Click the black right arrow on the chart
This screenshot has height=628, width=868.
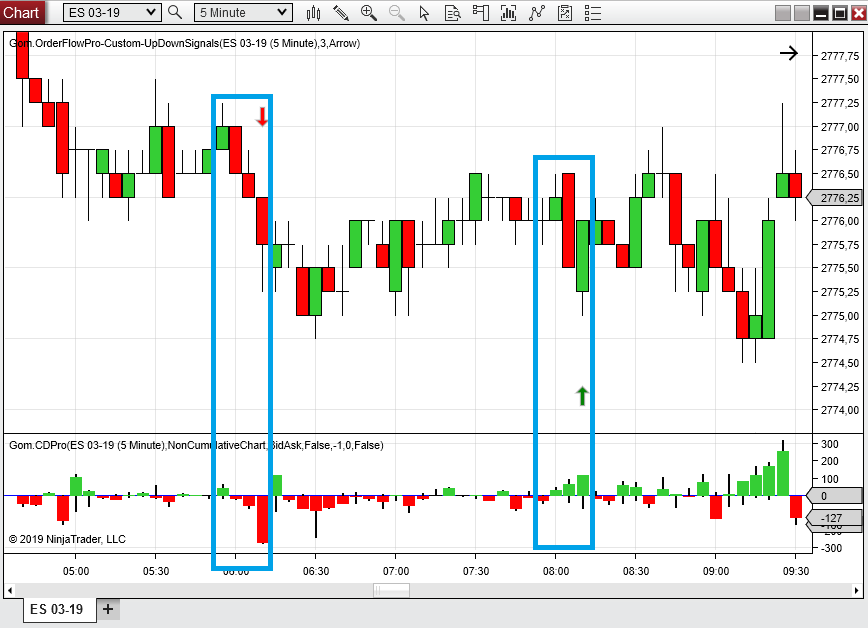point(789,53)
